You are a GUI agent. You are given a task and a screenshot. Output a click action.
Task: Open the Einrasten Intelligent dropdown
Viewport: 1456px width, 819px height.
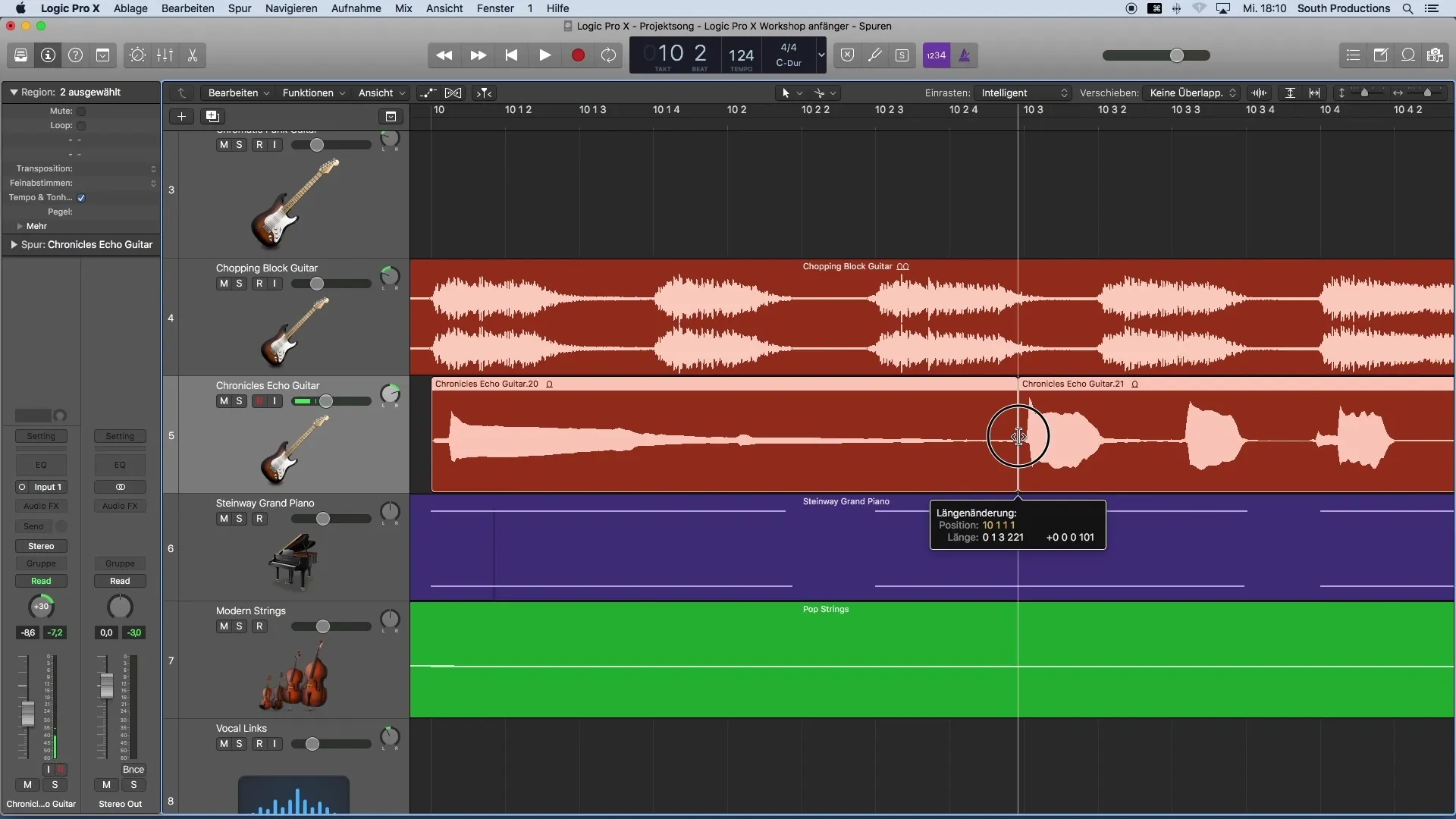(1023, 93)
